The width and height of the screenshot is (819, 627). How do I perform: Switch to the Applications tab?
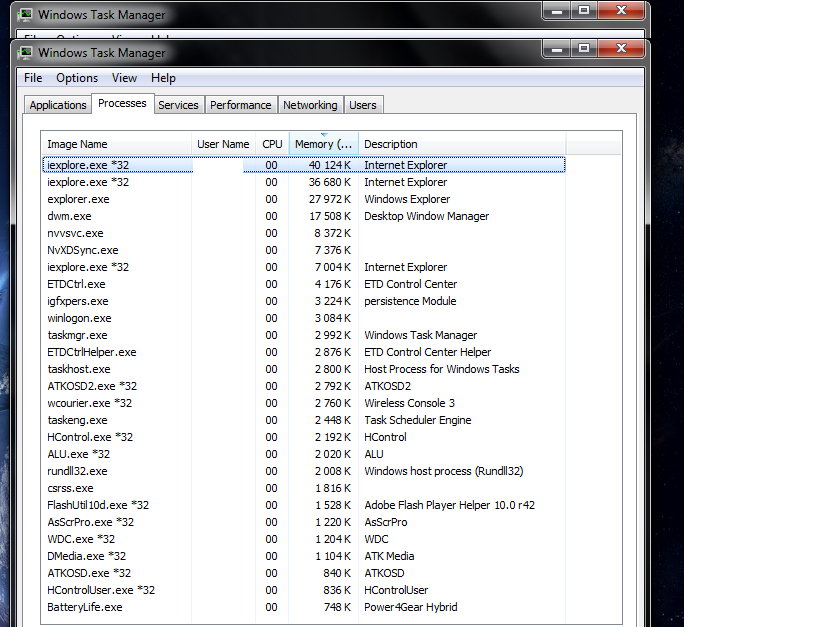[x=57, y=105]
